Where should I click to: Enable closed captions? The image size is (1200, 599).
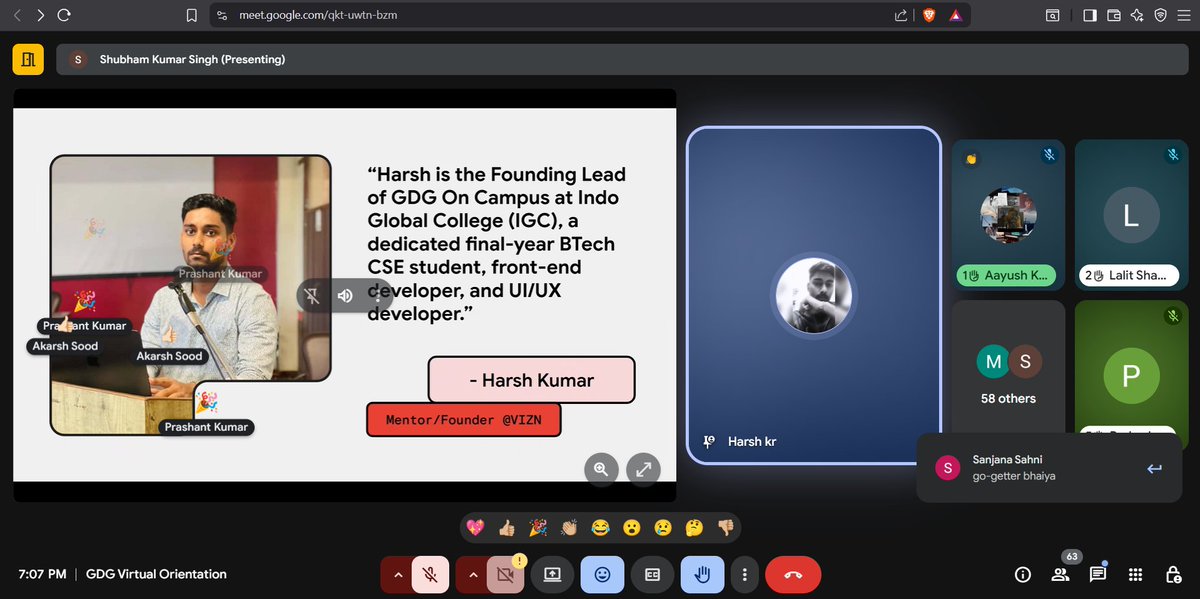coord(652,575)
